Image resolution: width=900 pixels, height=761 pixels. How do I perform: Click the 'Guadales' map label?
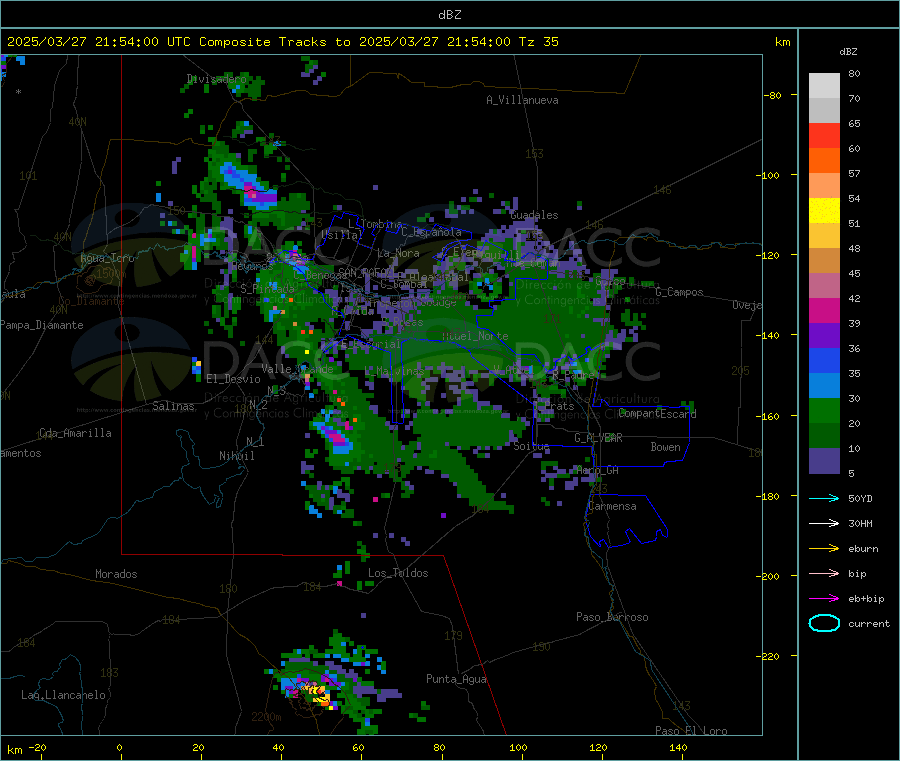534,215
